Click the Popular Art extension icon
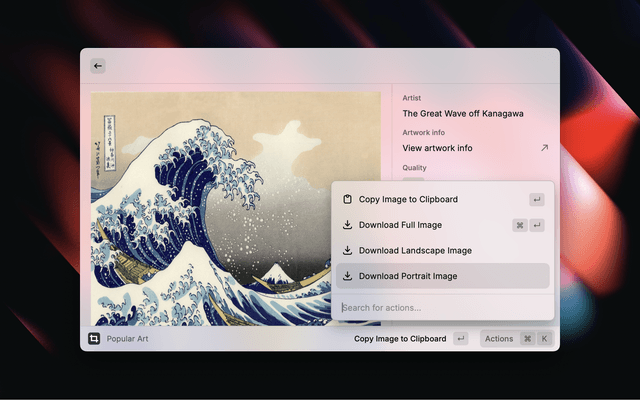Viewport: 640px width, 400px height. (x=94, y=339)
